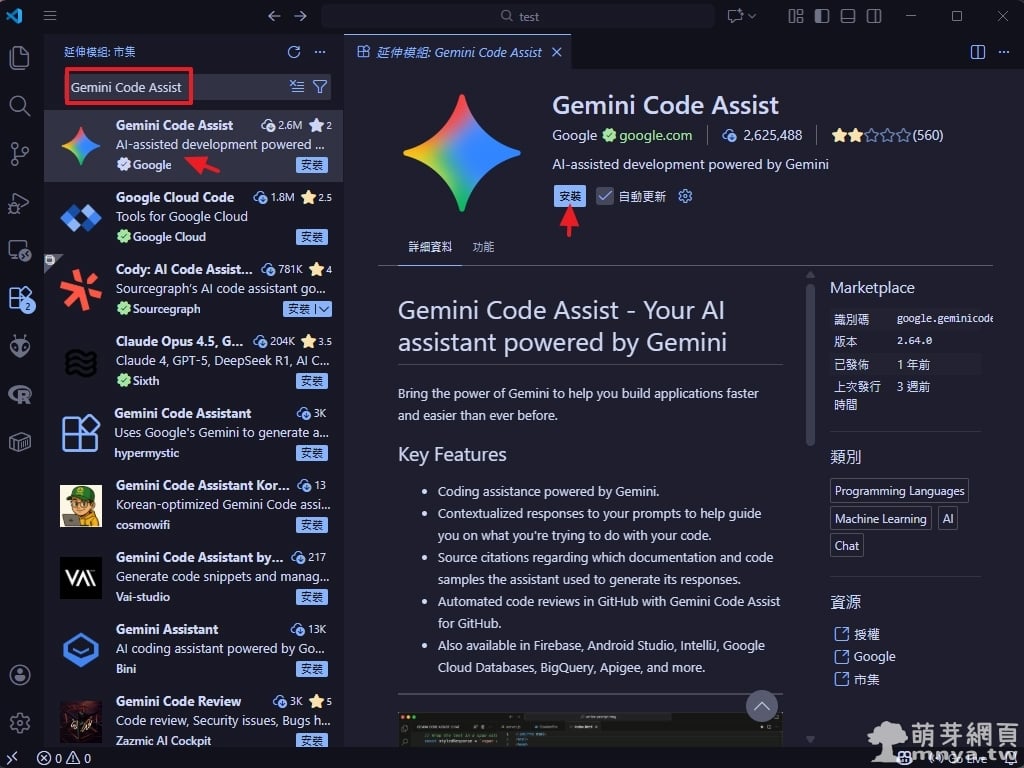Image resolution: width=1024 pixels, height=768 pixels.
Task: Uncheck the 自動更新 checkbox
Action: [605, 197]
